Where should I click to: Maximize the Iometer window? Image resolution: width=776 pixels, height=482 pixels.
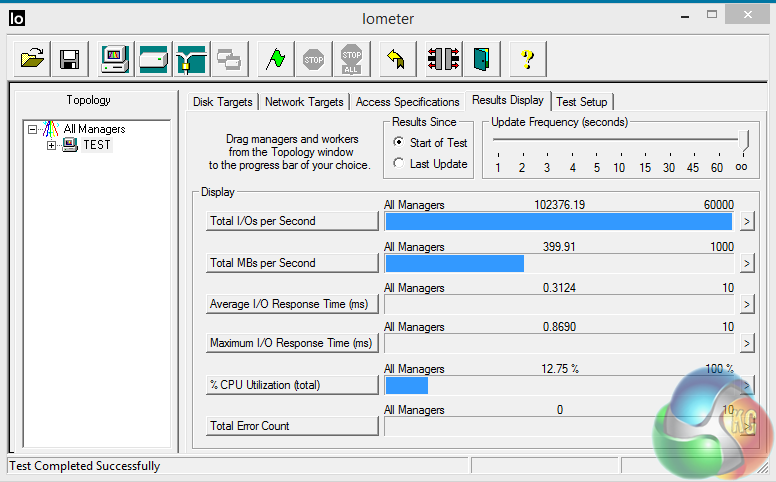[x=712, y=15]
